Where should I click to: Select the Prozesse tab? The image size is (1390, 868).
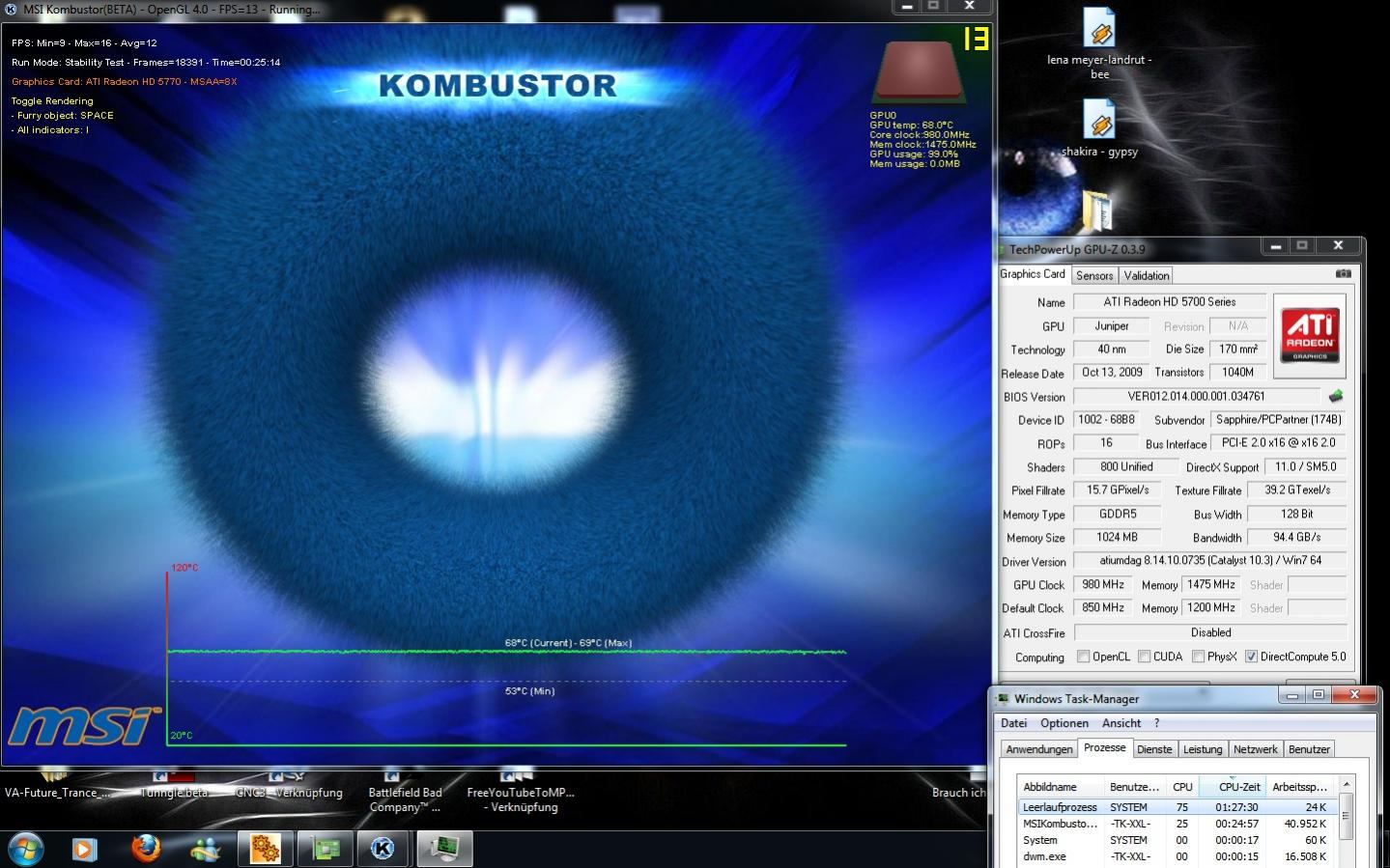click(x=1104, y=748)
